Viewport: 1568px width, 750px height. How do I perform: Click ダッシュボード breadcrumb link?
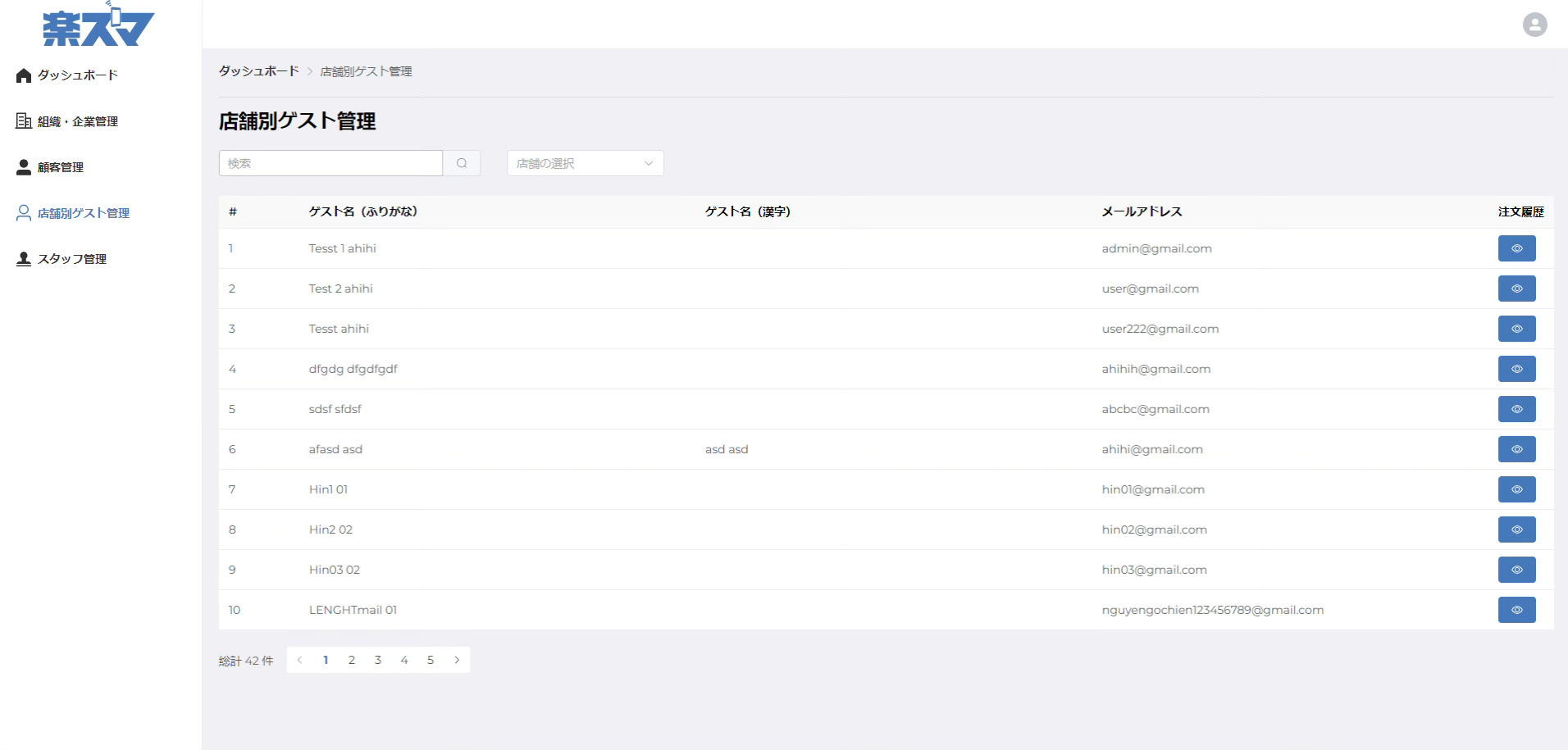(258, 71)
